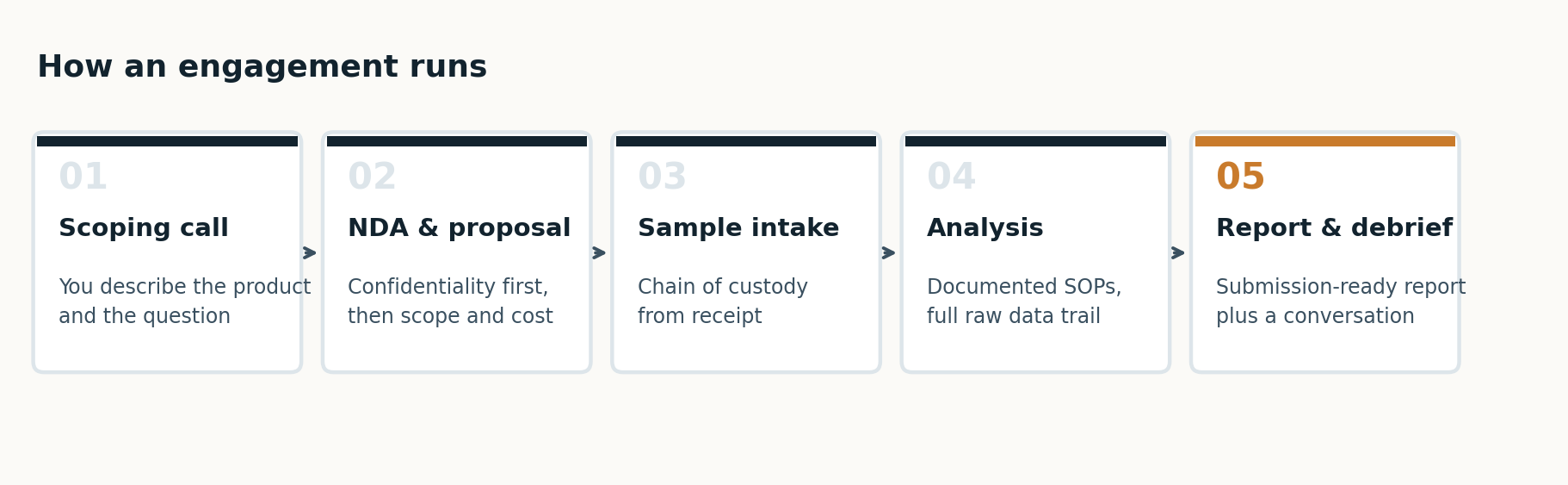The height and width of the screenshot is (485, 1568).
Task: Select the Sample intake heading
Action: [738, 228]
